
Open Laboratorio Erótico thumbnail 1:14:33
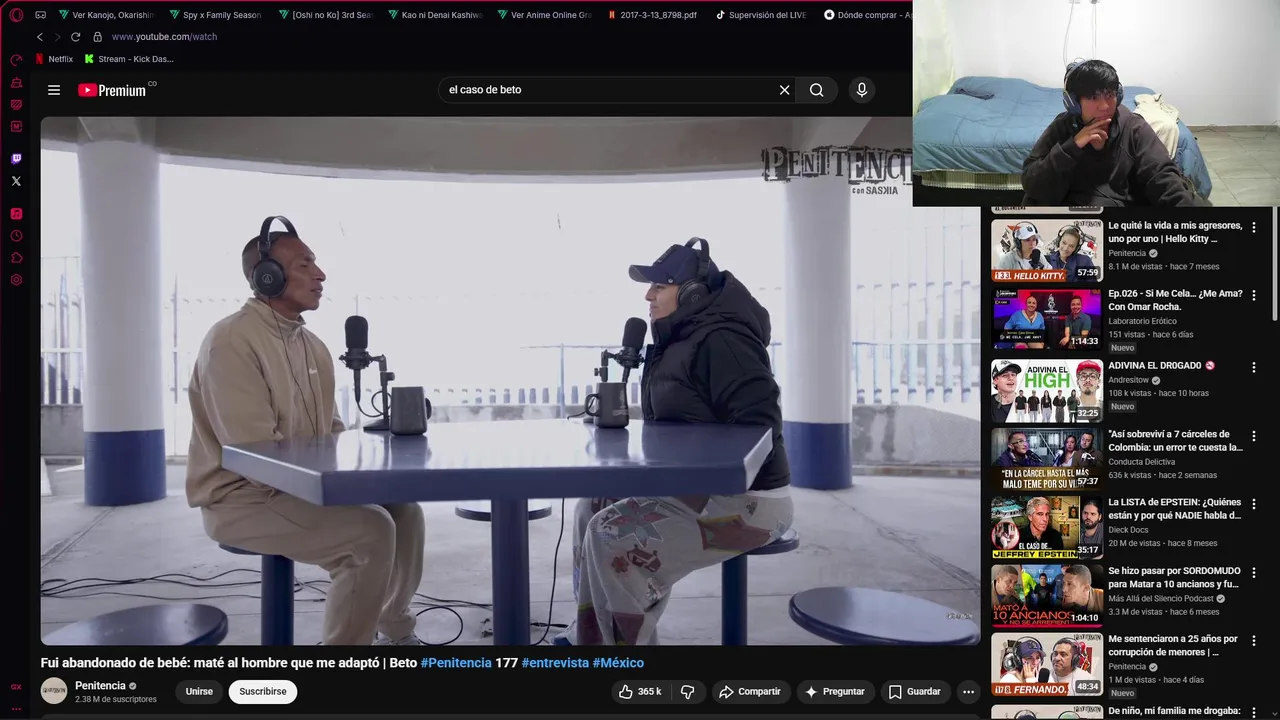pyautogui.click(x=1047, y=319)
